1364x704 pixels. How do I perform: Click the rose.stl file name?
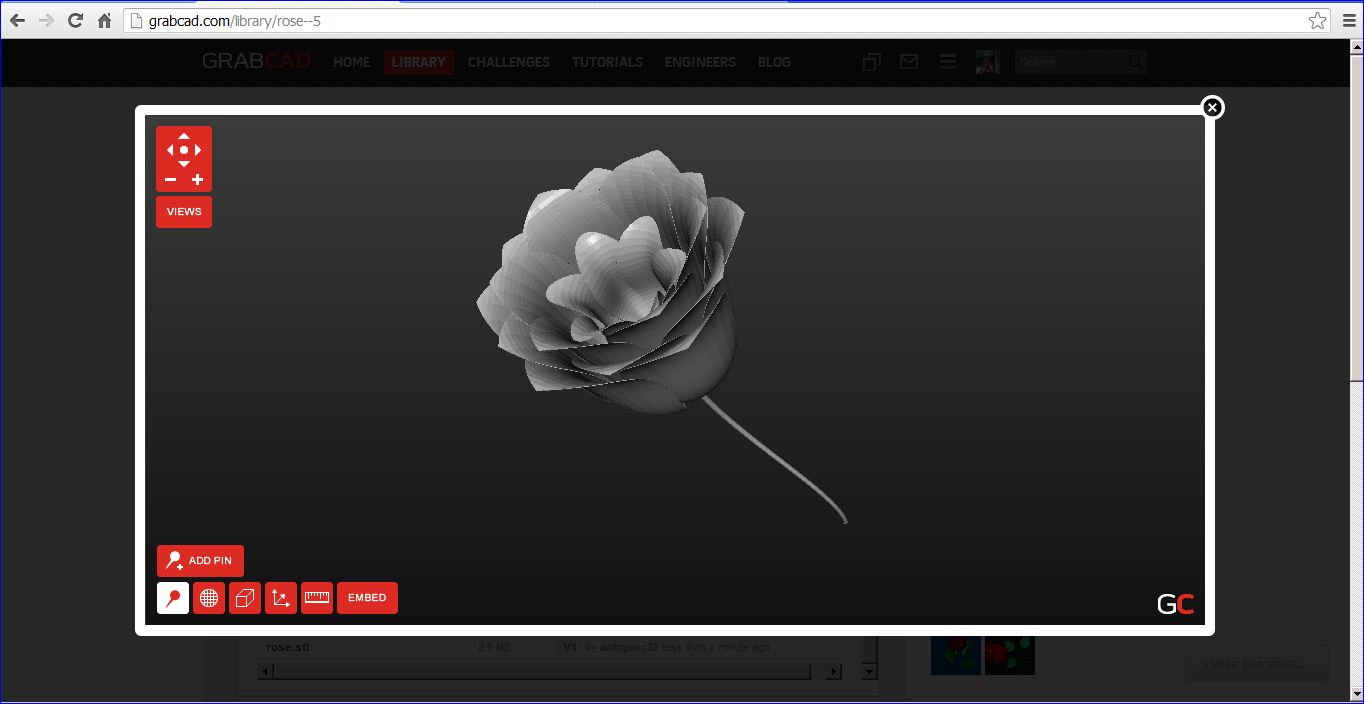(288, 647)
